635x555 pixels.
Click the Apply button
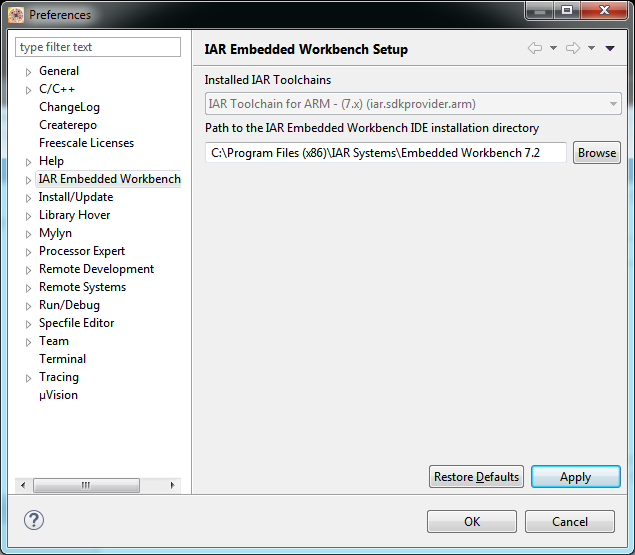click(x=575, y=477)
